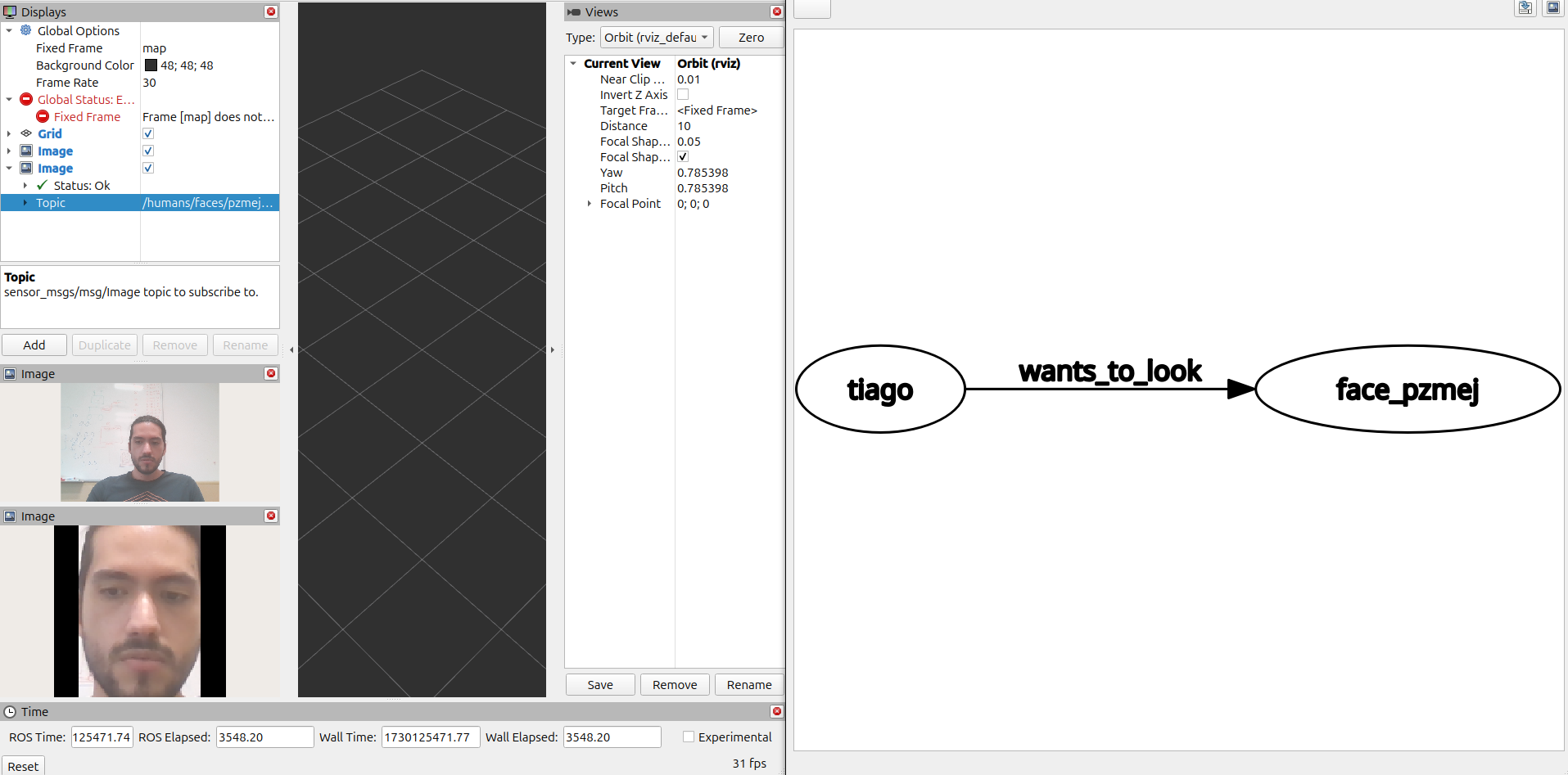Screen dimensions: 1568x775
Task: Click the Save view button
Action: [600, 684]
